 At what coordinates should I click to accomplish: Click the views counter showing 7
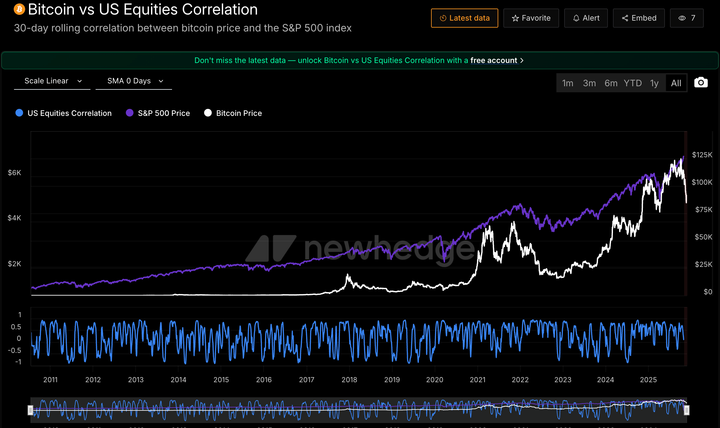(687, 18)
